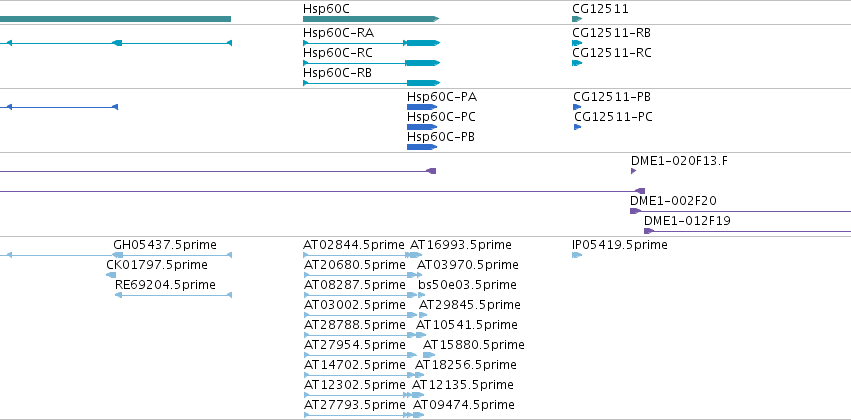Click the IP05419.5prime arrow glyph

[x=577, y=255]
